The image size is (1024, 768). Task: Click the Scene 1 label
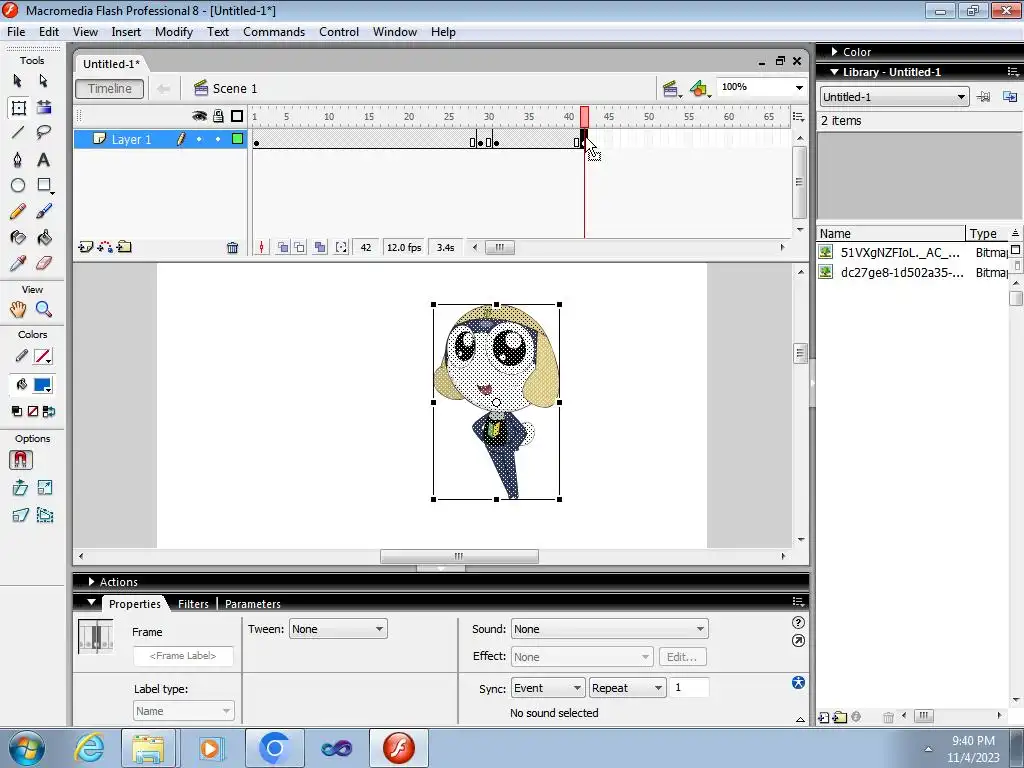click(234, 89)
